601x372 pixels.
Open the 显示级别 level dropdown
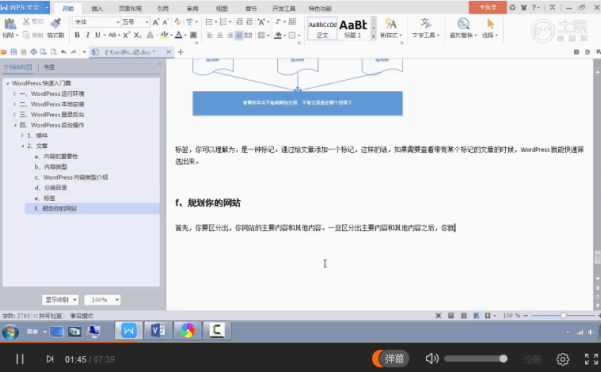click(x=60, y=300)
